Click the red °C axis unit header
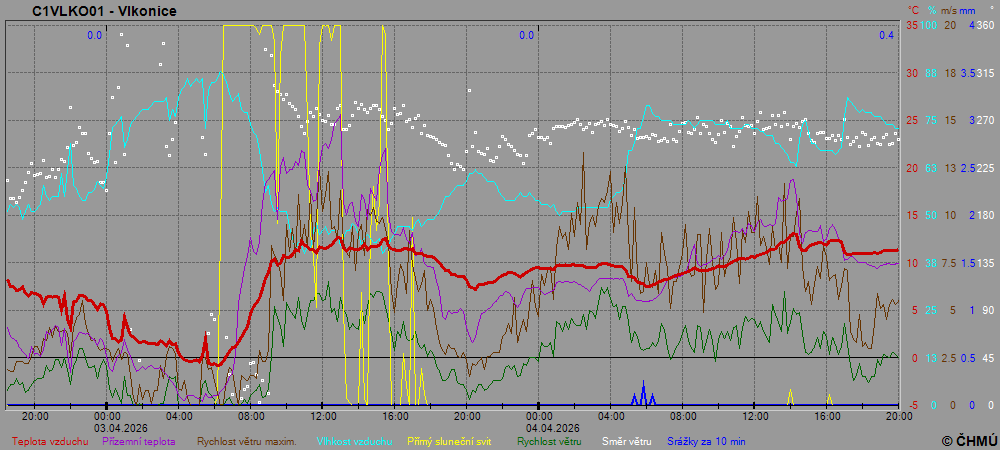Image resolution: width=1000 pixels, height=450 pixels. [911, 10]
